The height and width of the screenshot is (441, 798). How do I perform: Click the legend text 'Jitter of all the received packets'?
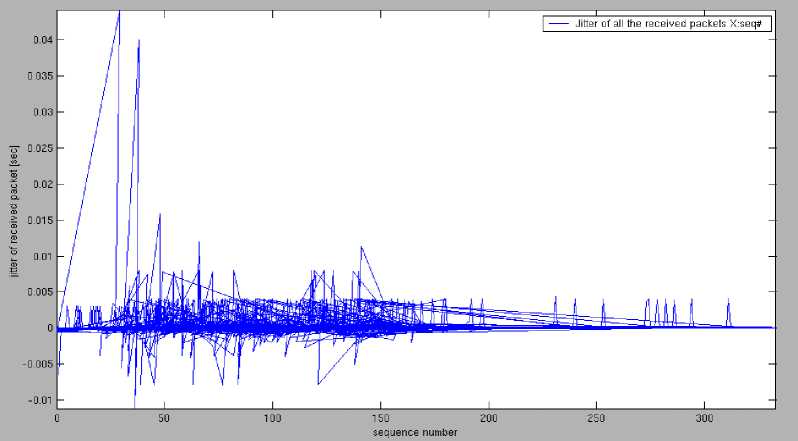648,24
